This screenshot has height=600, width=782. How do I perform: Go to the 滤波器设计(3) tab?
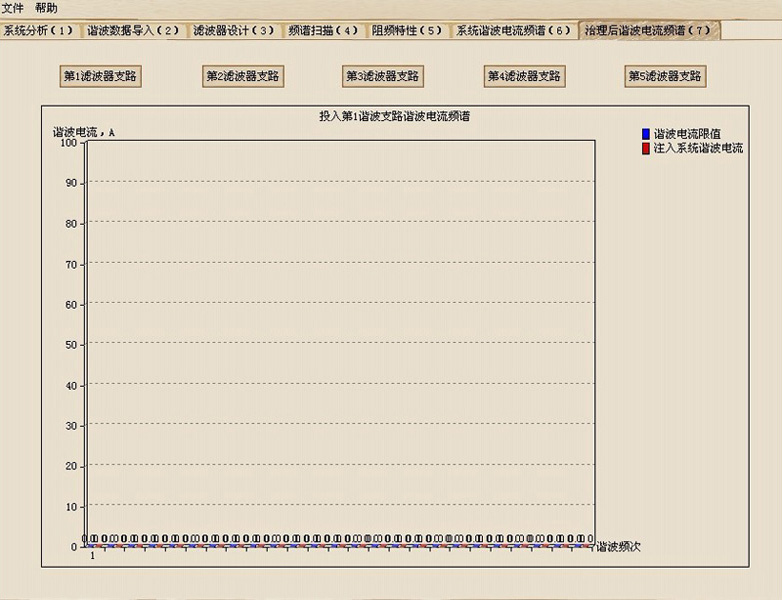click(234, 30)
